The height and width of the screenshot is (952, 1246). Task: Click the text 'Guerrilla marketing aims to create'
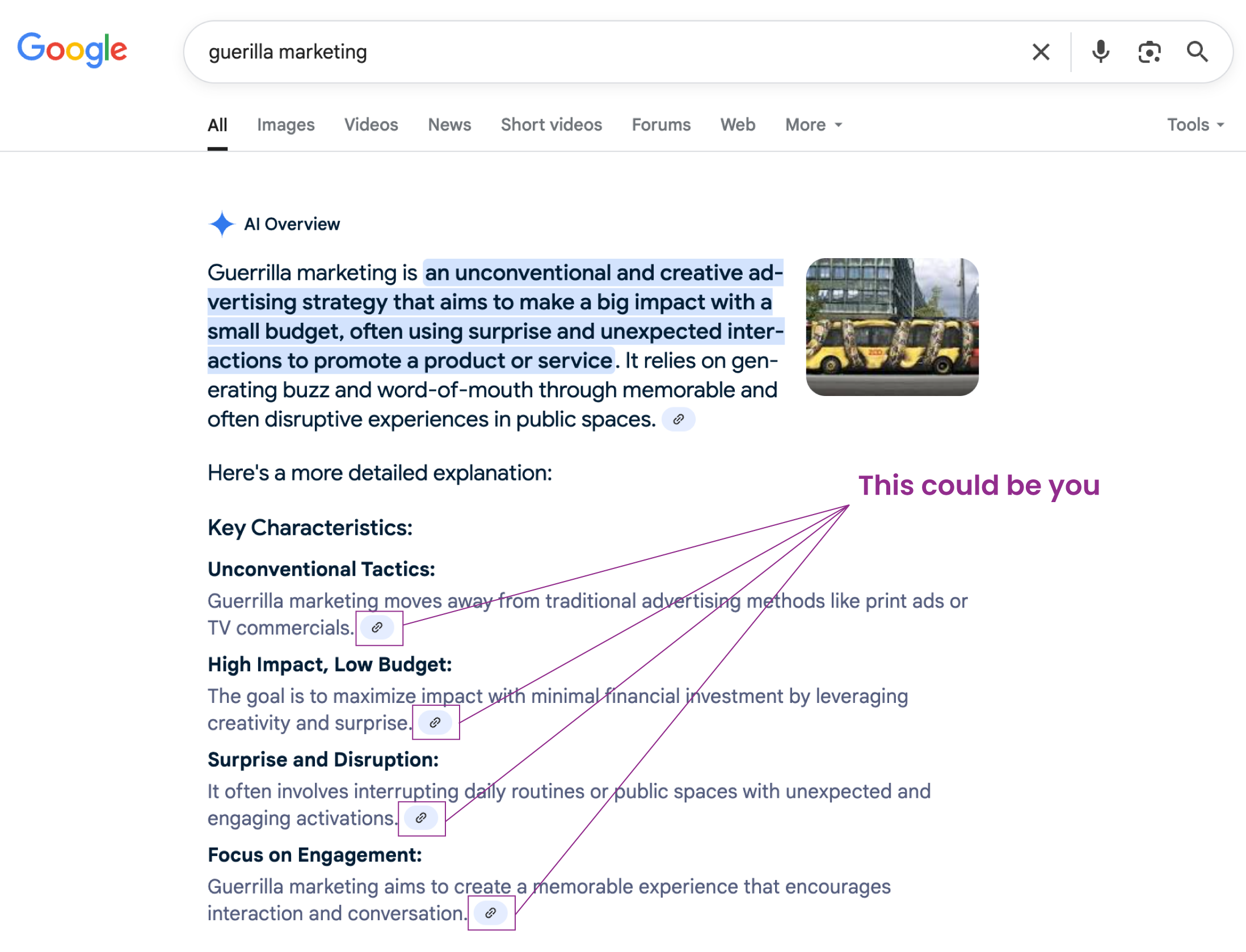pos(359,887)
